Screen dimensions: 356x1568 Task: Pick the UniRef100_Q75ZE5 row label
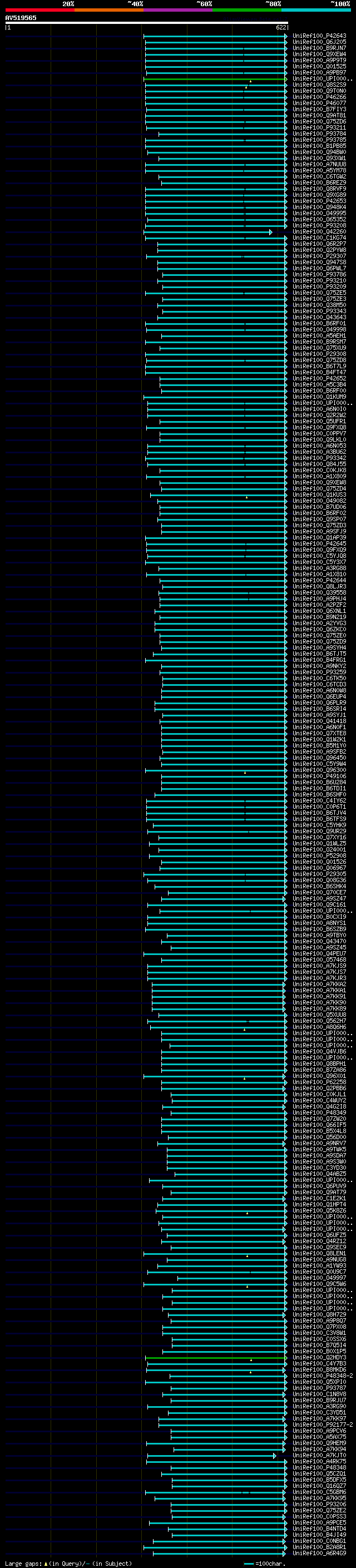point(319,293)
